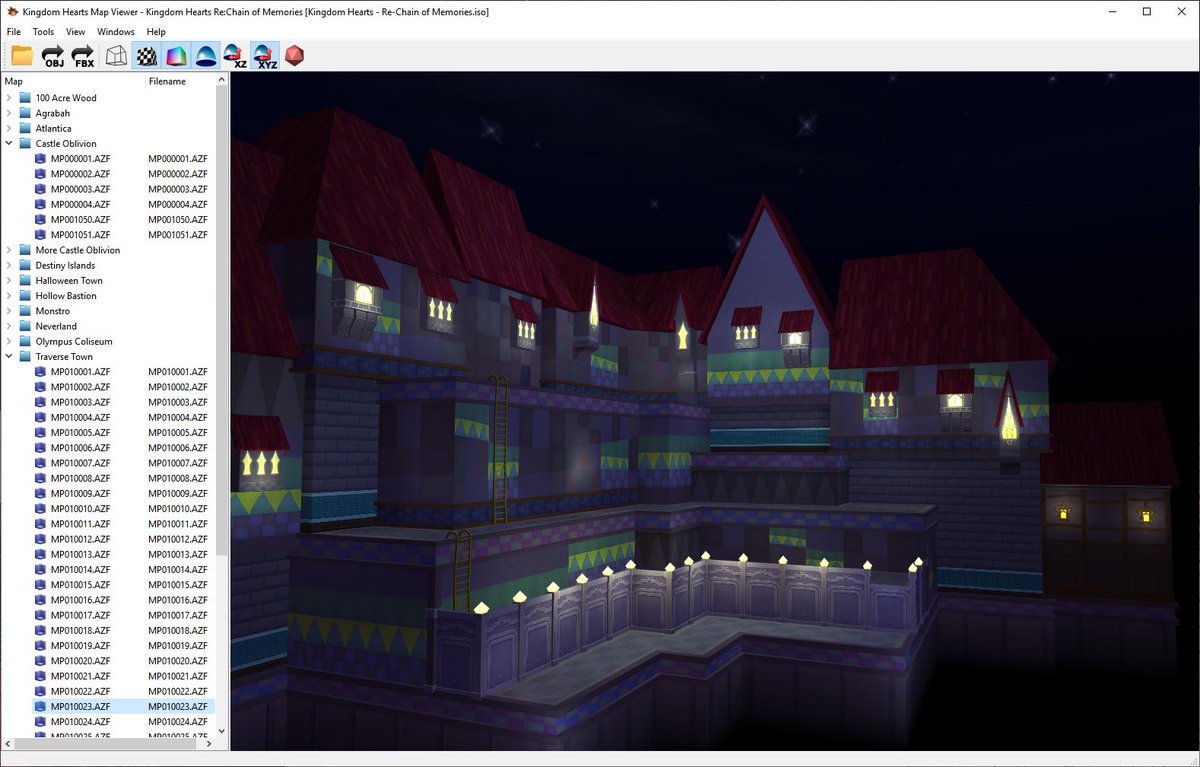Click the MP010012.AZF map file icon
Screen dimensions: 1200x767
click(x=40, y=539)
